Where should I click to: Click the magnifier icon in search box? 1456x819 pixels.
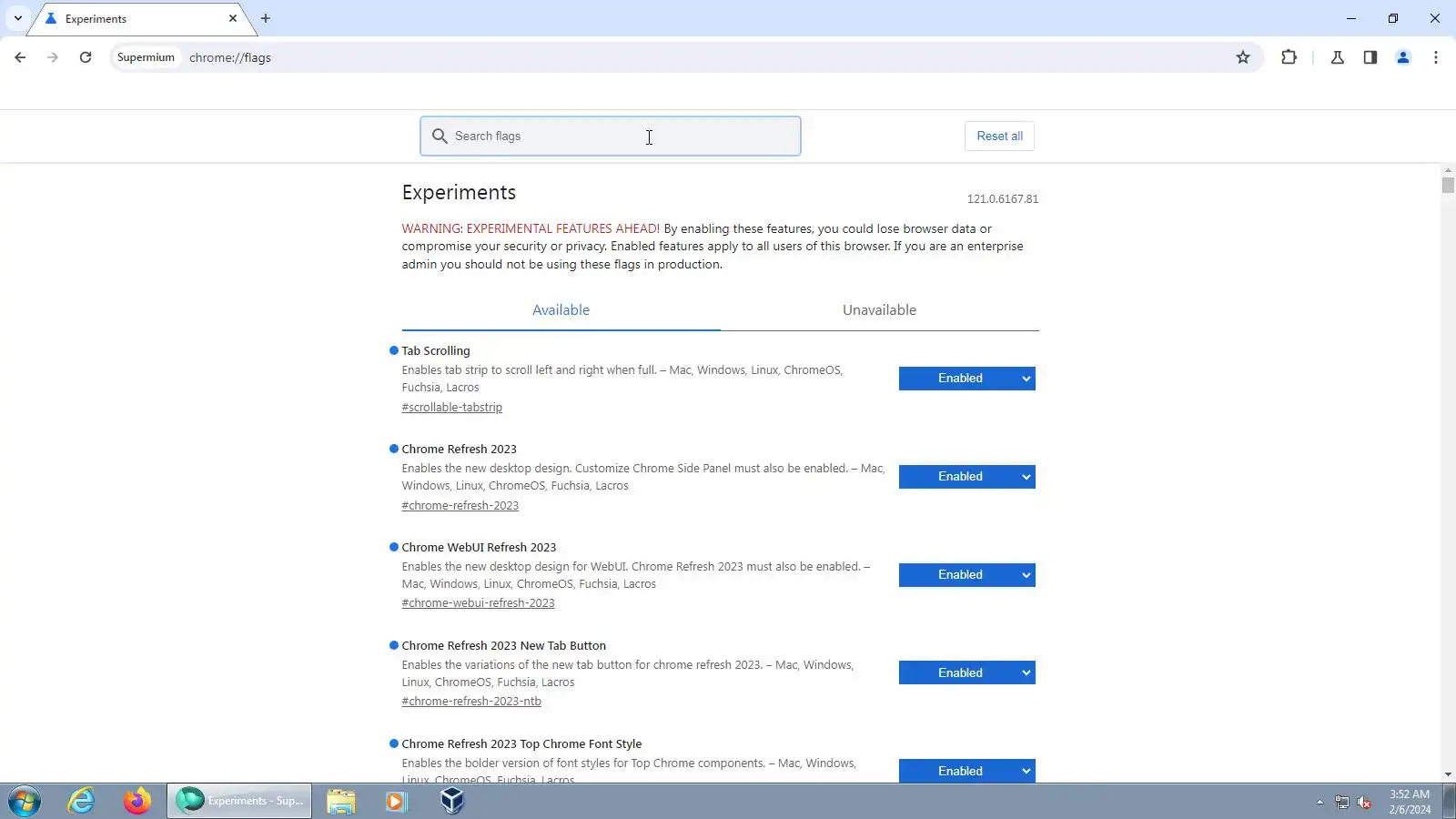(x=440, y=136)
